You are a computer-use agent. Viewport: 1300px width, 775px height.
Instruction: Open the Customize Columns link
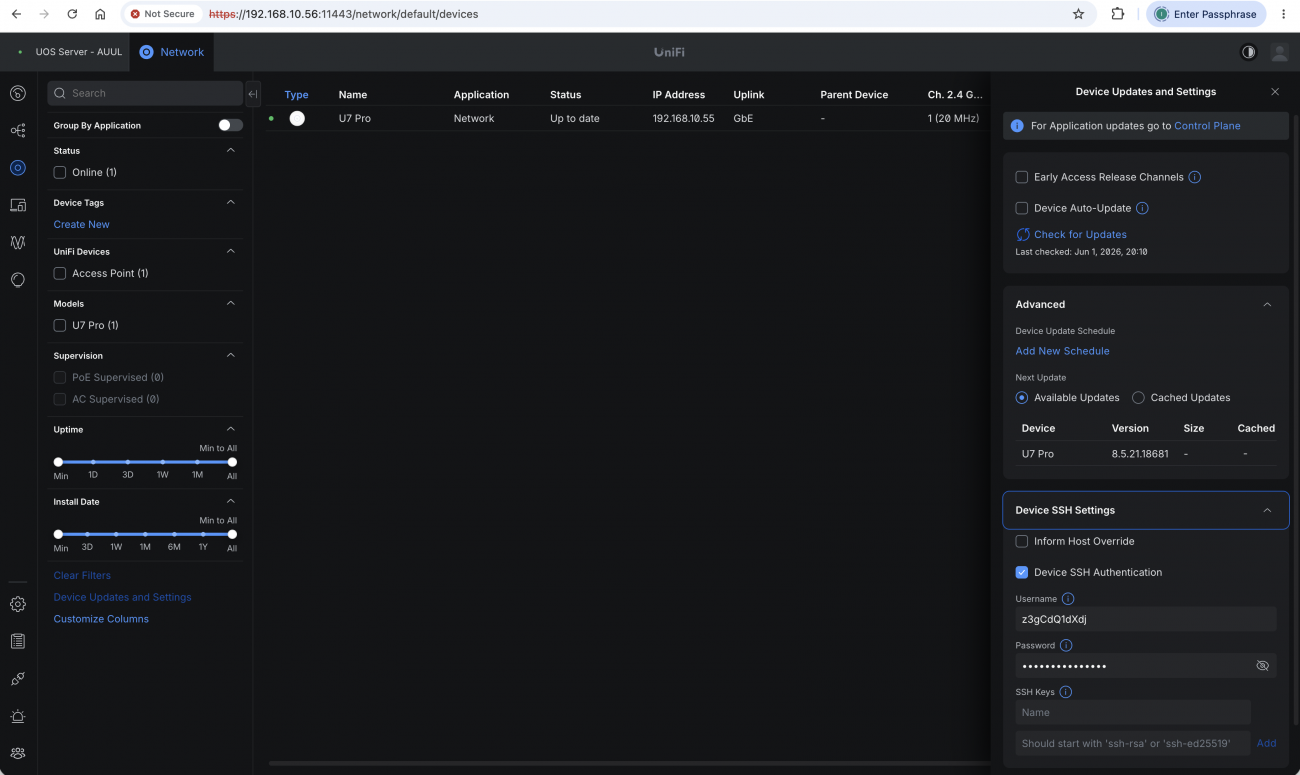coord(101,619)
